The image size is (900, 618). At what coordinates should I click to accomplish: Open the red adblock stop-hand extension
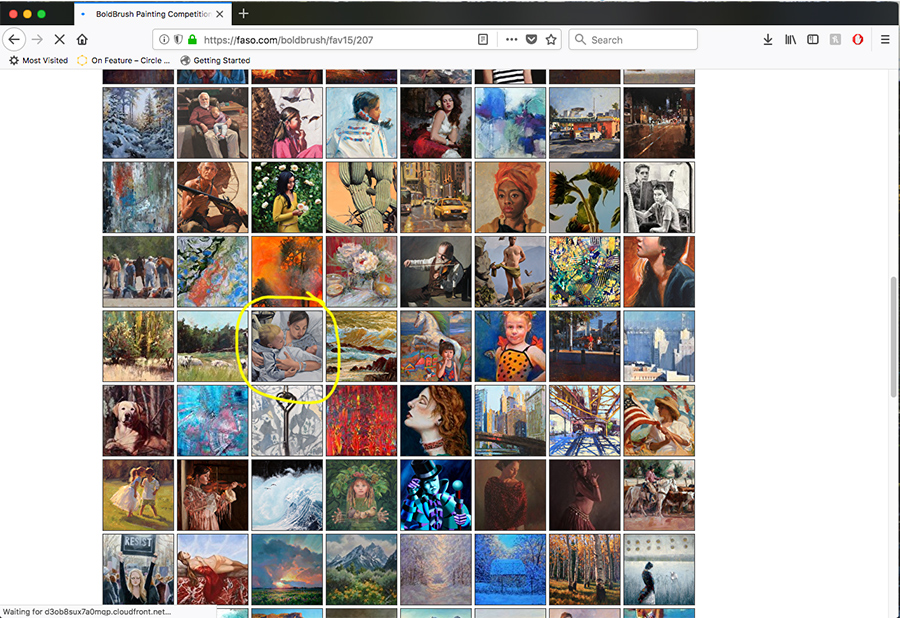tap(858, 40)
